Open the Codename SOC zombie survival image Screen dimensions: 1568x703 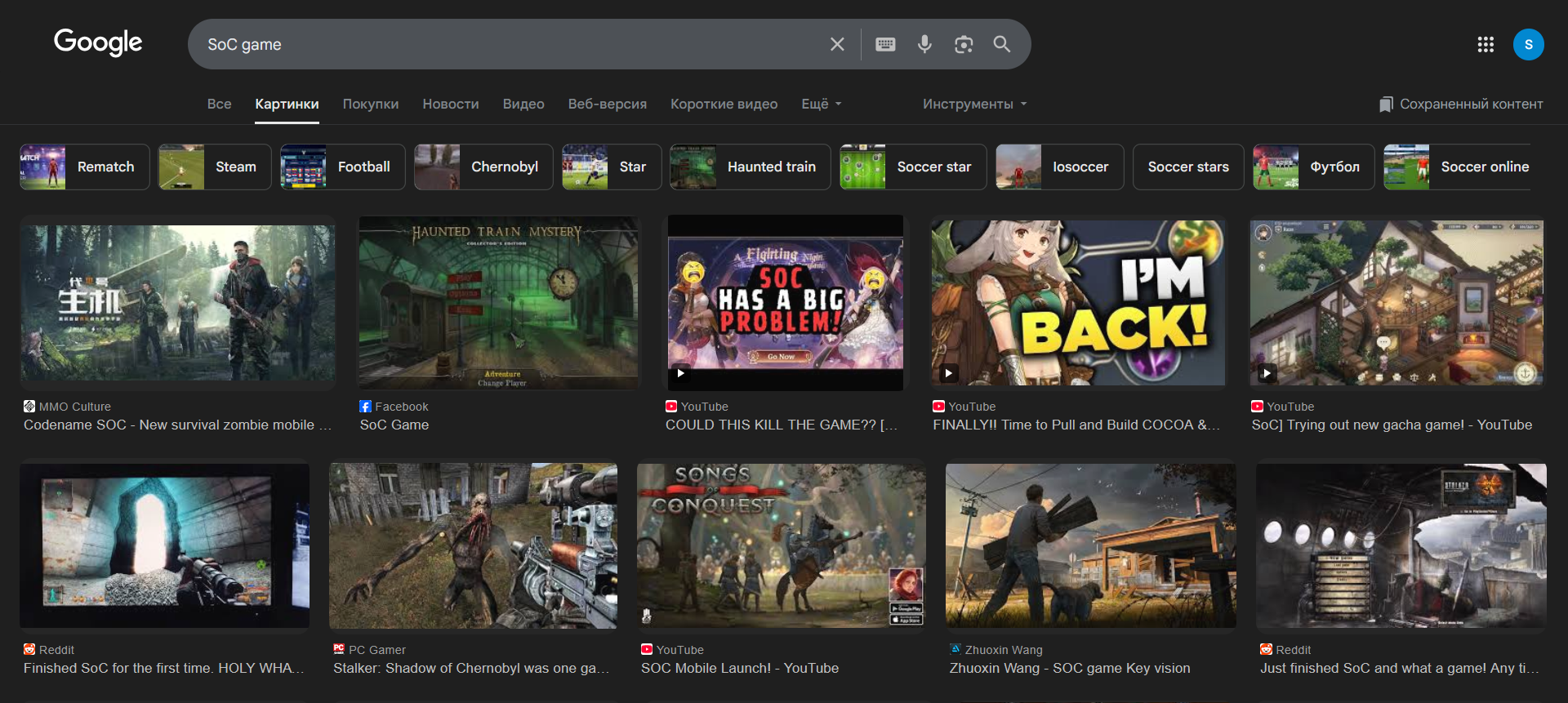(x=178, y=303)
